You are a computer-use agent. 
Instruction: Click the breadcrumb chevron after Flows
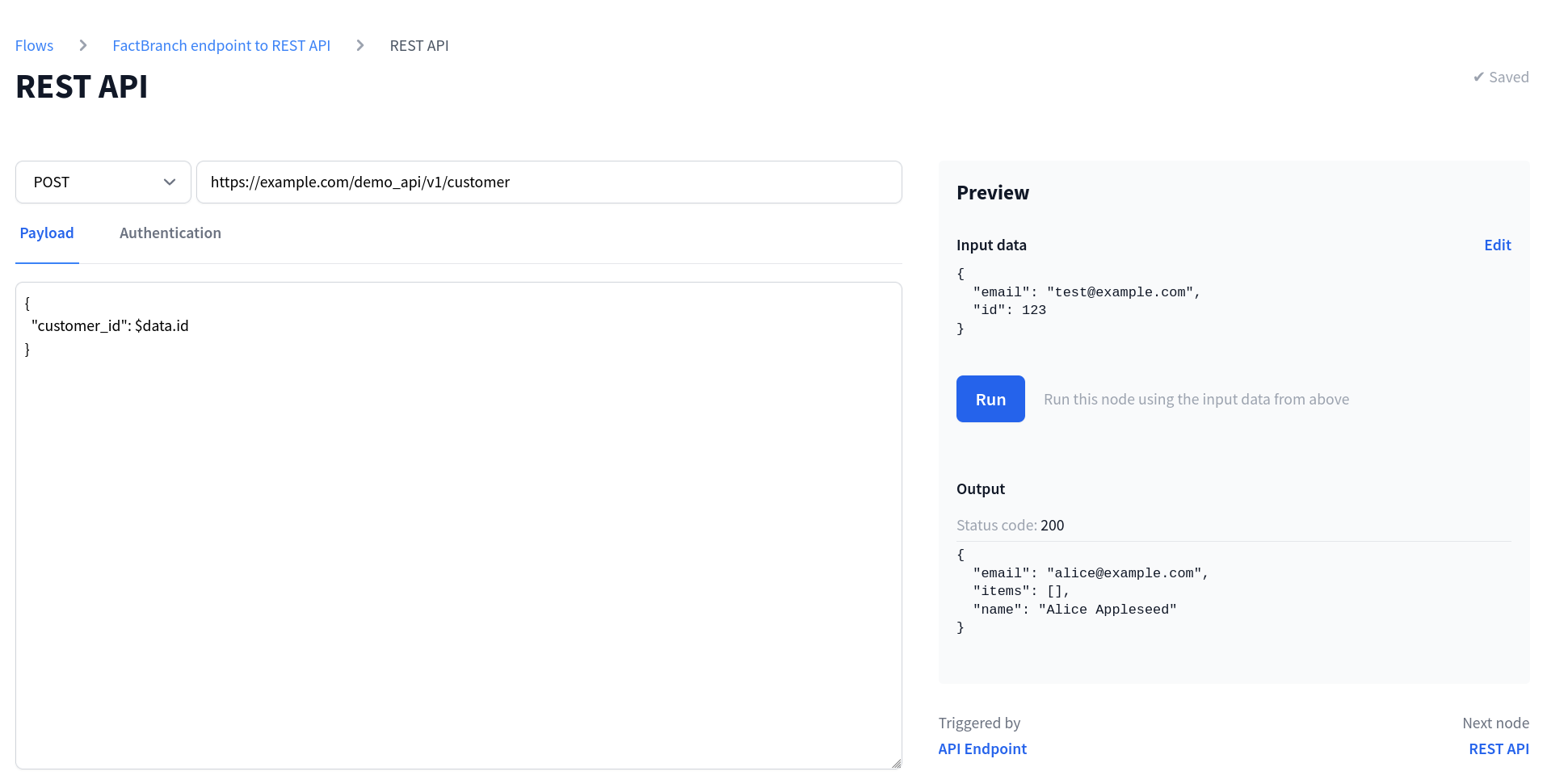coord(82,45)
